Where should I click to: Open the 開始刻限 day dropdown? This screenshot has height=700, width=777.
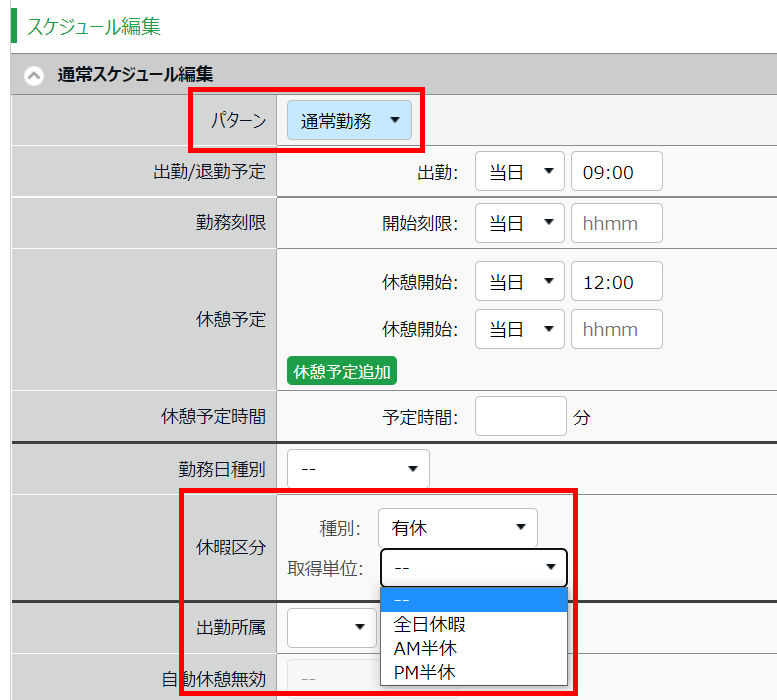520,224
